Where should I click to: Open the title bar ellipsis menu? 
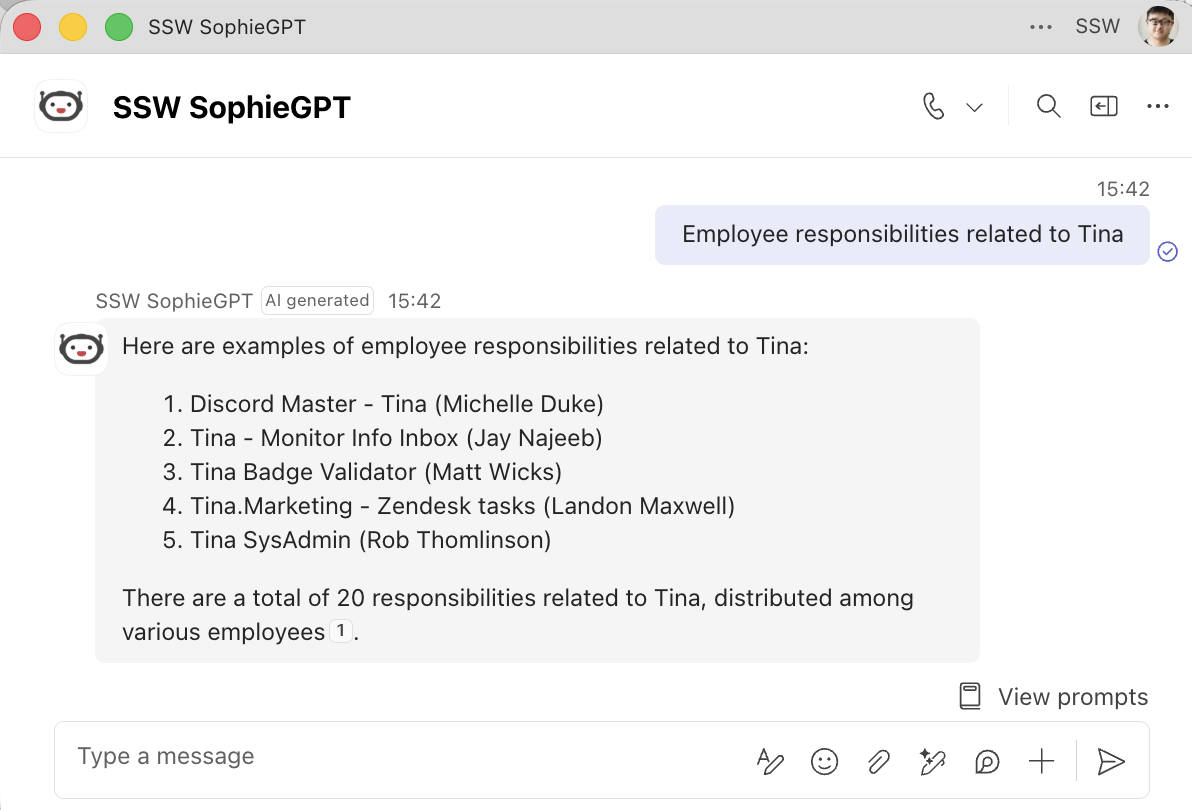tap(1041, 27)
